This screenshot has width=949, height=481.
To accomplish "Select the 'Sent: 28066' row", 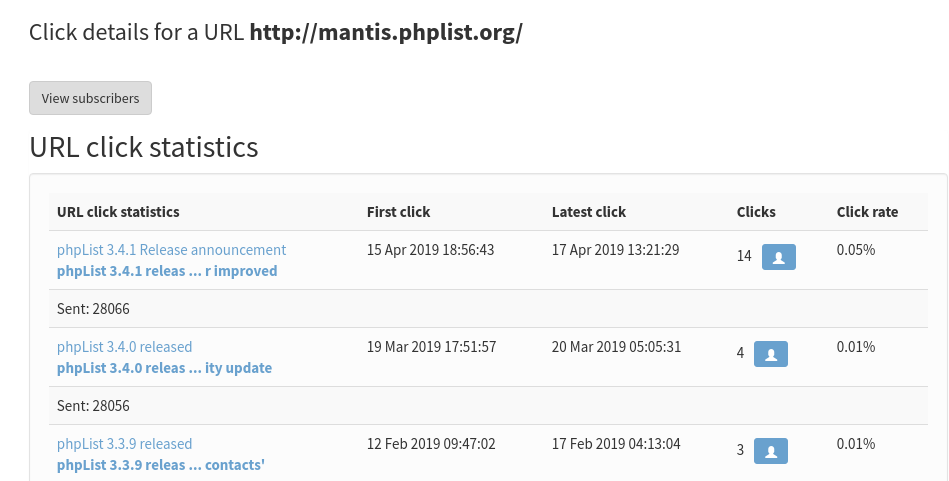I will click(93, 309).
